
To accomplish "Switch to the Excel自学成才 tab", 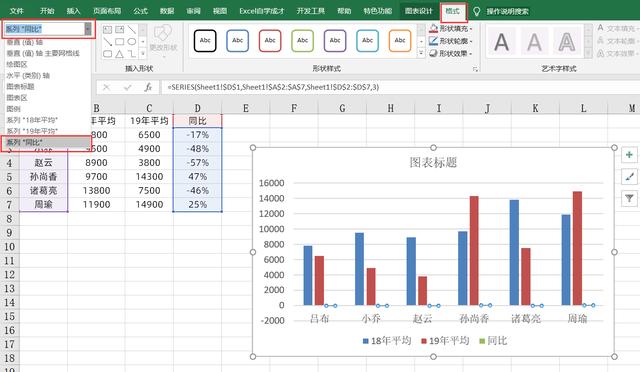I will (x=262, y=11).
